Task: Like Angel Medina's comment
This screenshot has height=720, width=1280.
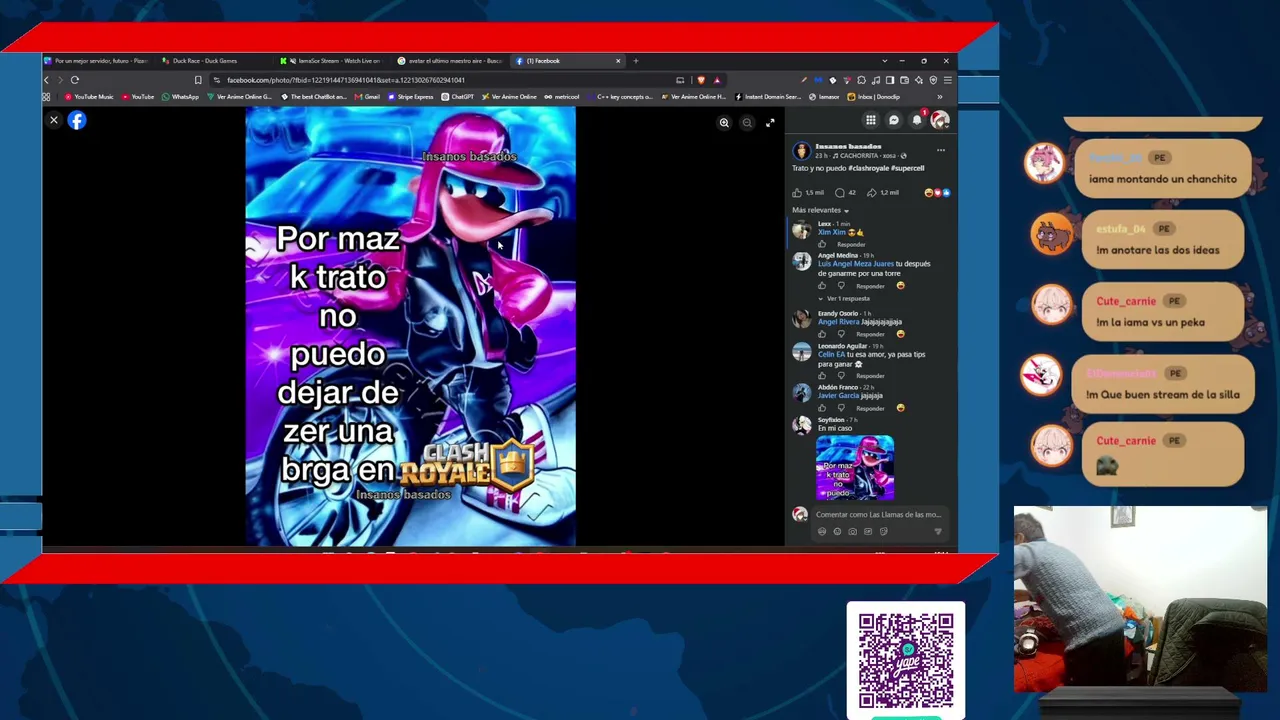Action: (822, 286)
